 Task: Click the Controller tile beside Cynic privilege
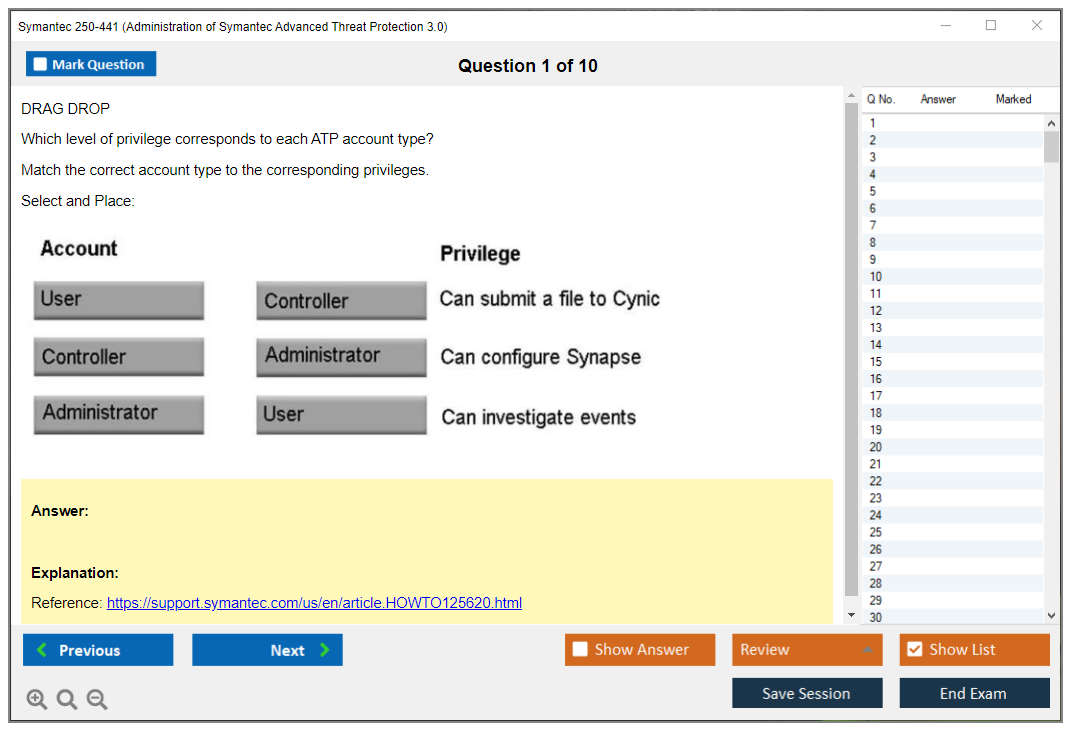tap(341, 301)
